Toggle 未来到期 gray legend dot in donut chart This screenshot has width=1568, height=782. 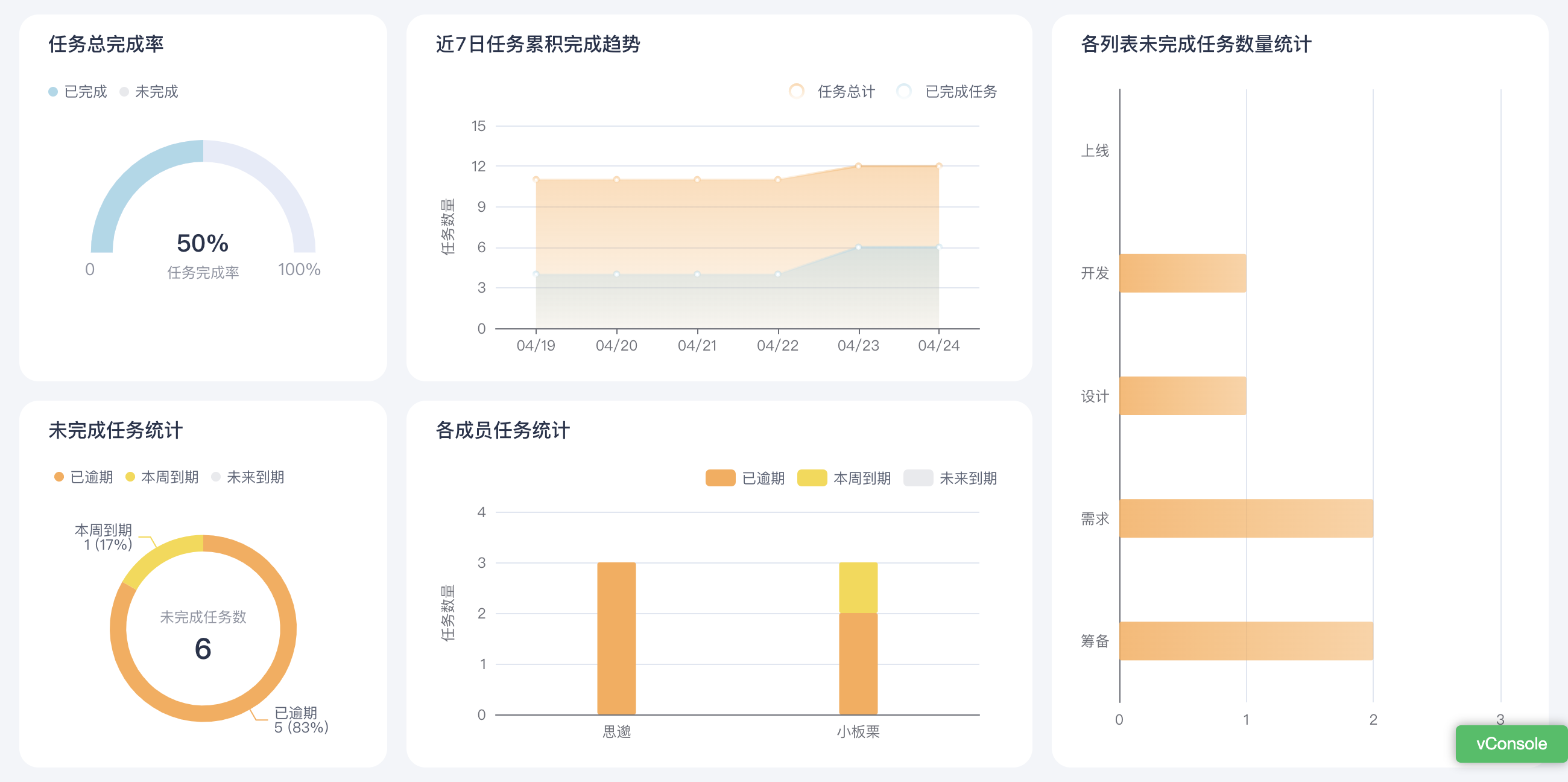216,477
